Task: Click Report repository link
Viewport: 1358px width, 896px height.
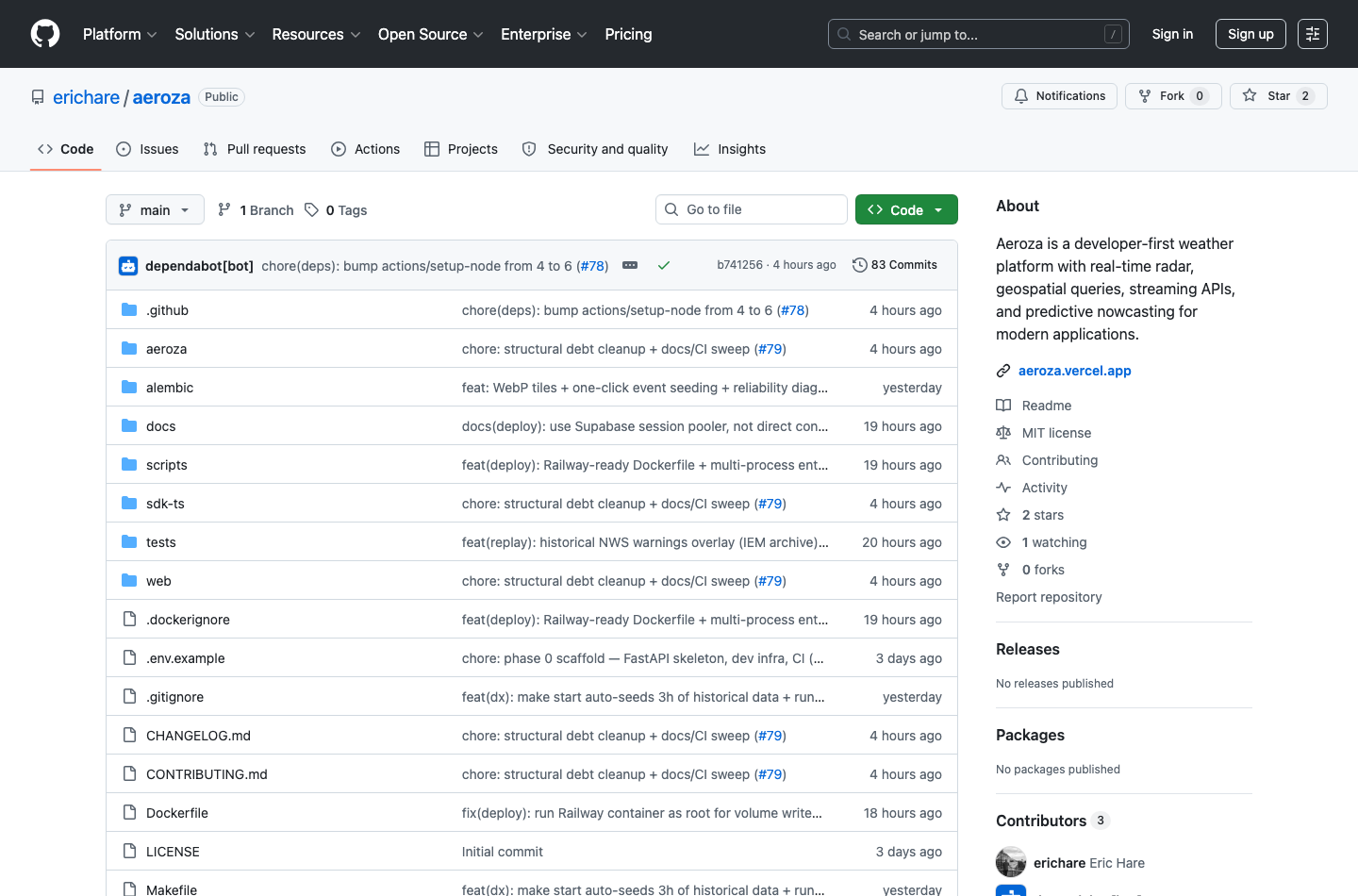Action: point(1049,597)
